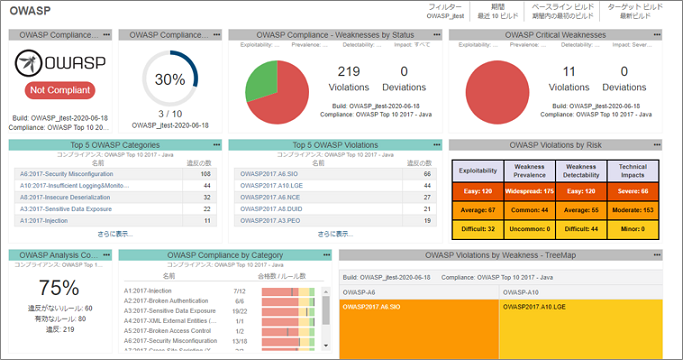Click the Minor: 0 impact cell
683x360 pixels.
coord(633,229)
